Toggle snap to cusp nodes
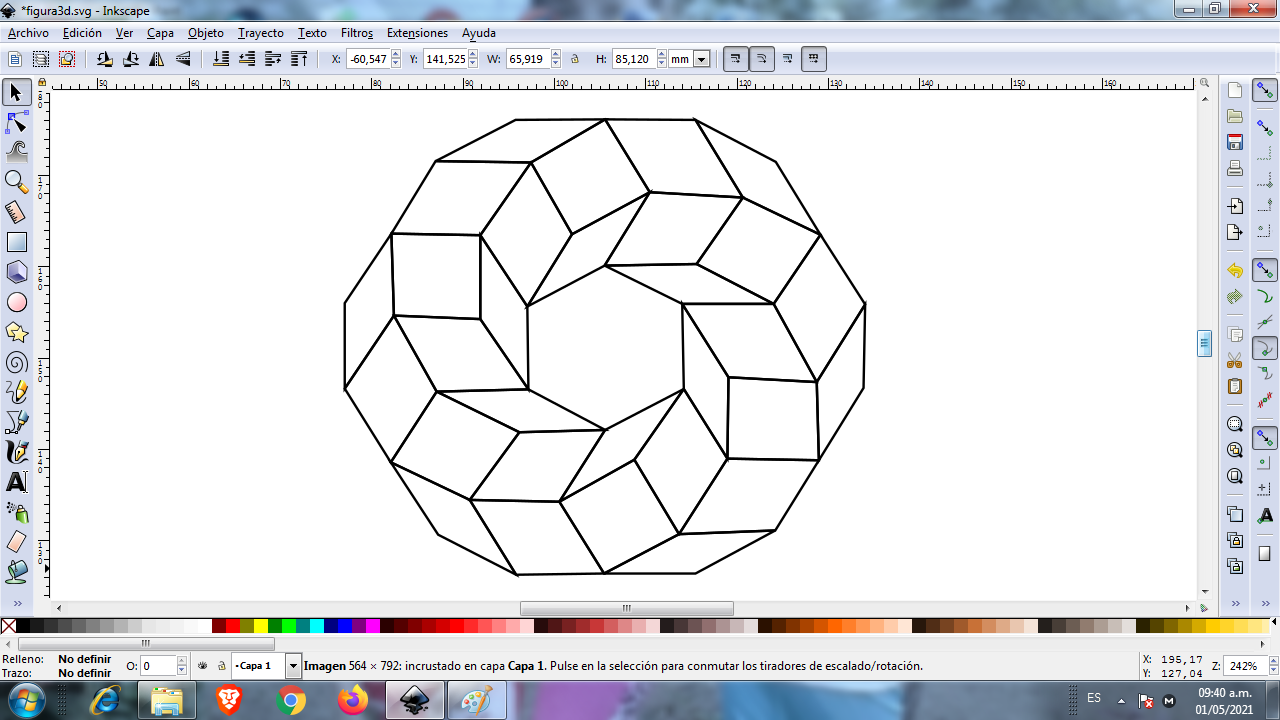 click(x=1265, y=348)
